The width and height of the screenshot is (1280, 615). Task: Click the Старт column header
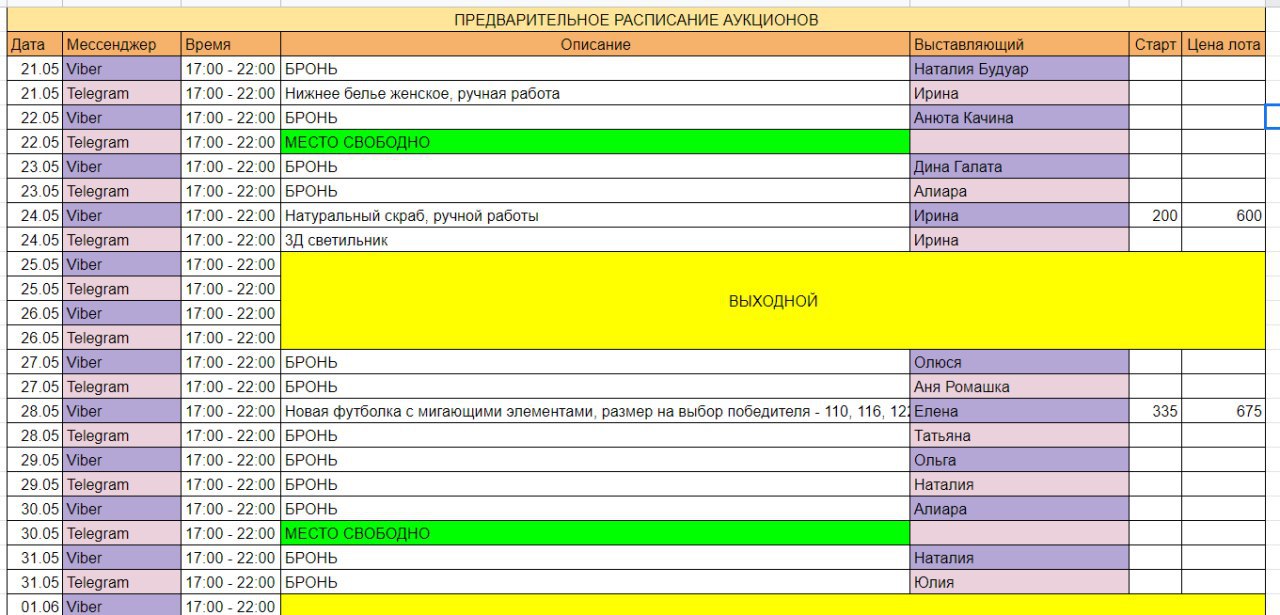1155,45
